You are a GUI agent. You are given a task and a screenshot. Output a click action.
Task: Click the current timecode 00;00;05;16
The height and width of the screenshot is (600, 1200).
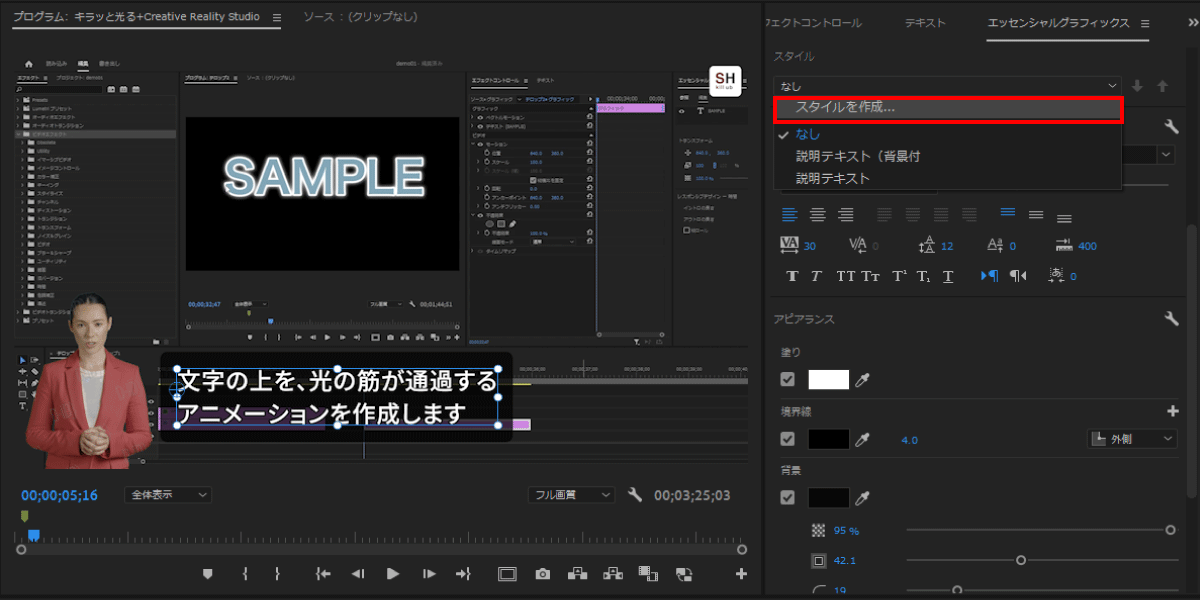click(59, 495)
